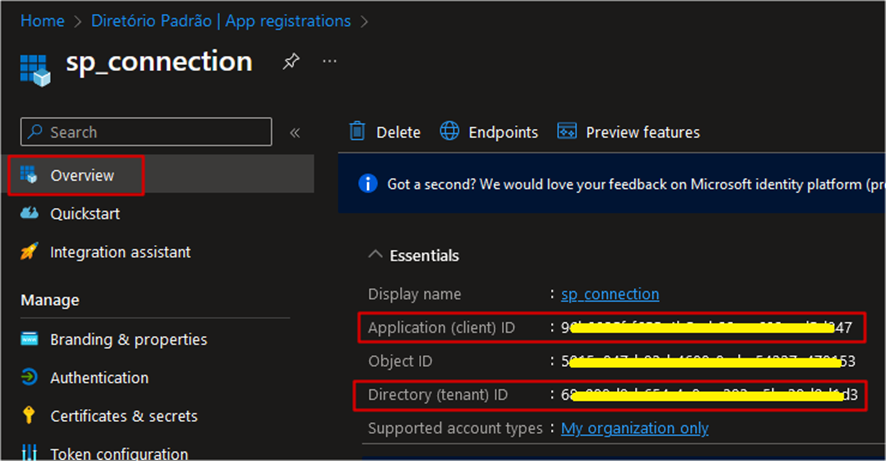Click the sp_connection app registration icon

point(35,71)
